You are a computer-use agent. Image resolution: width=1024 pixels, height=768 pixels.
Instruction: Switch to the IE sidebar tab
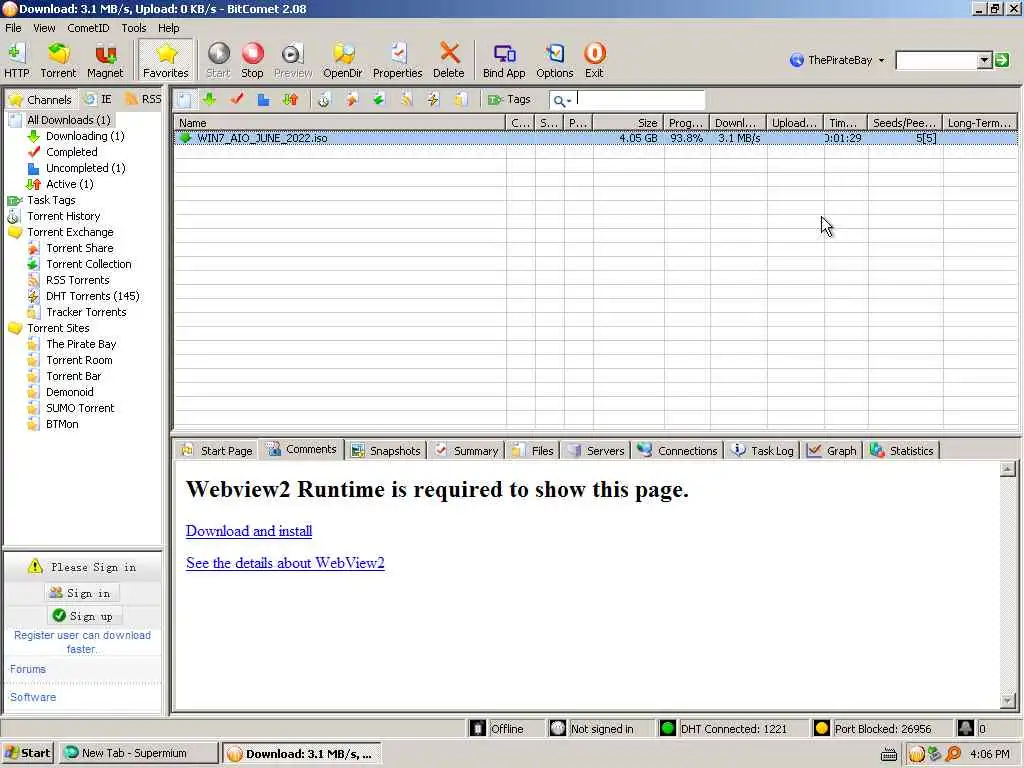[99, 99]
